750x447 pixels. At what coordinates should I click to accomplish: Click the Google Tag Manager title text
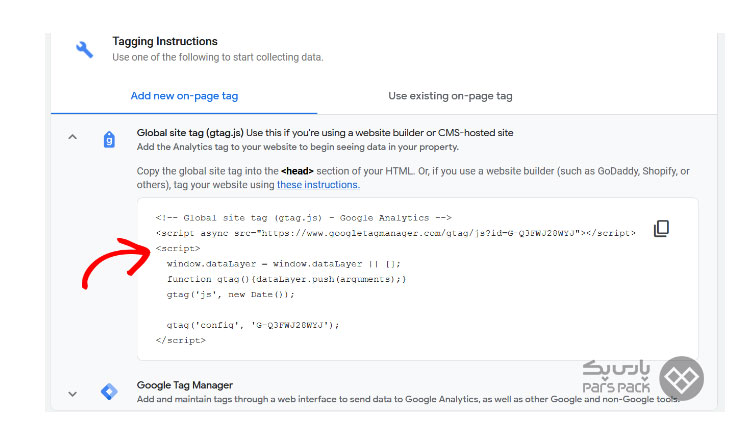[x=185, y=385]
